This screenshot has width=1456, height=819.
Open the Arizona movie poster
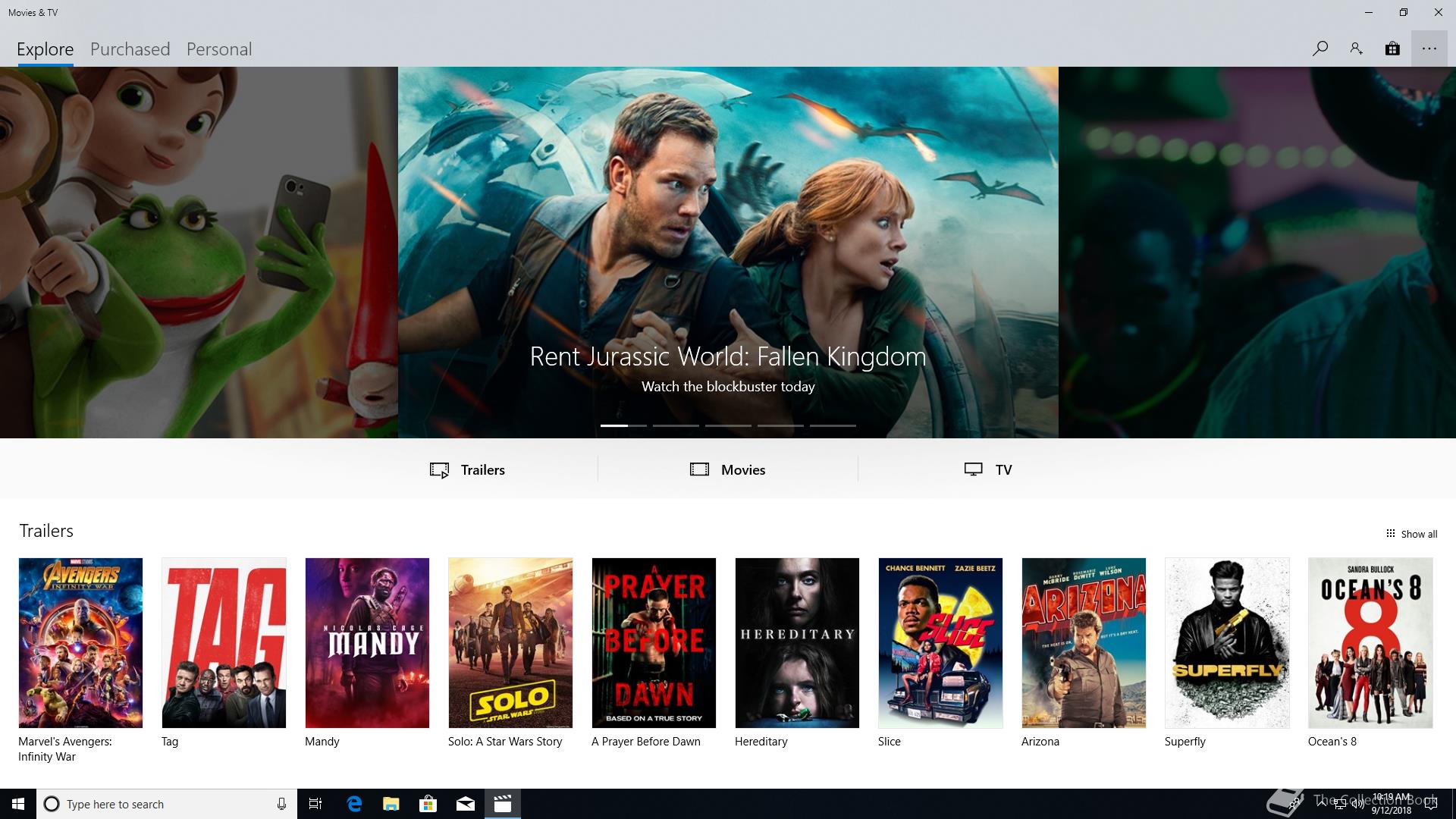coord(1084,643)
